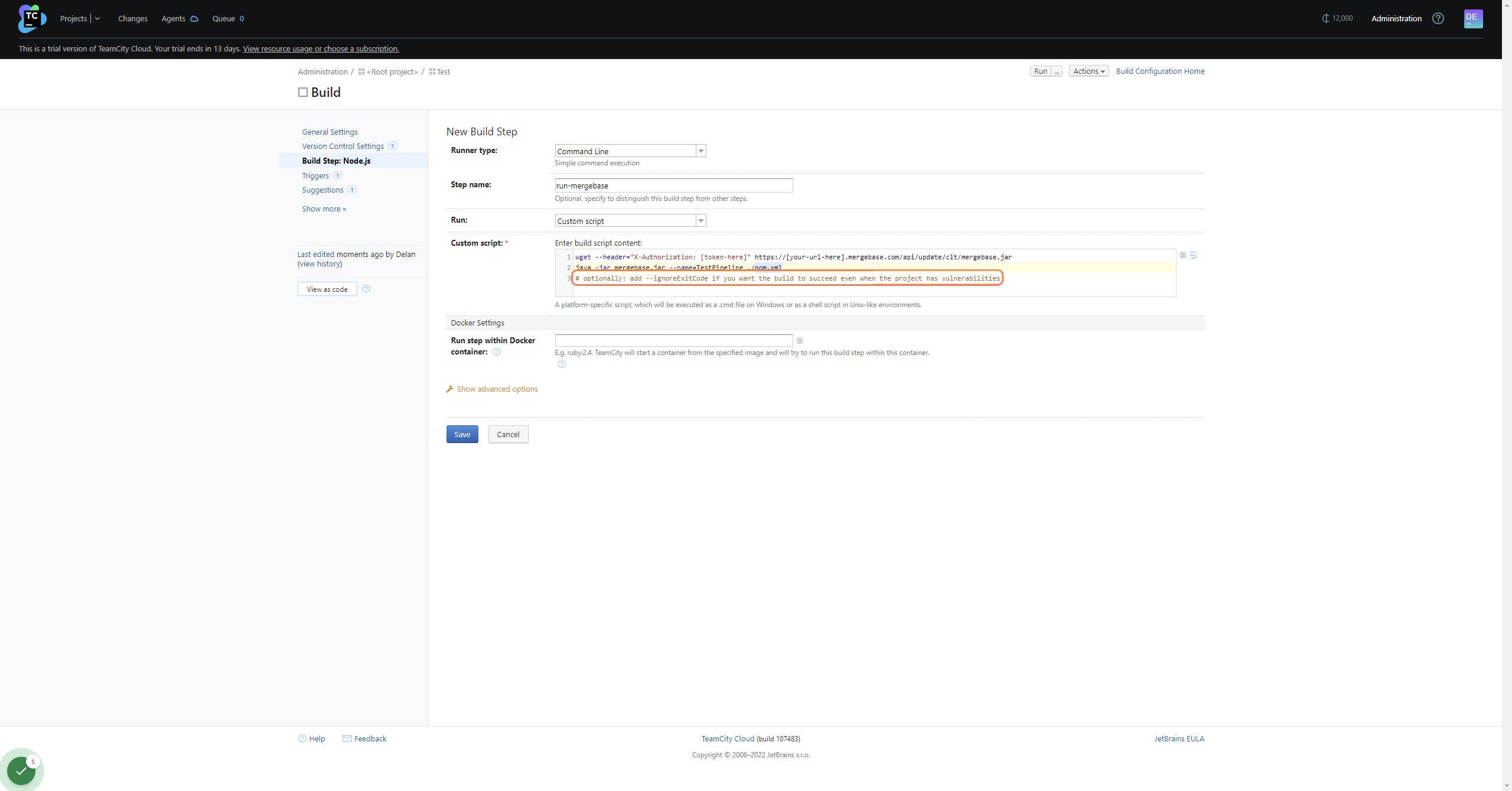Select Triggers in sidebar
1512x791 pixels.
(315, 175)
